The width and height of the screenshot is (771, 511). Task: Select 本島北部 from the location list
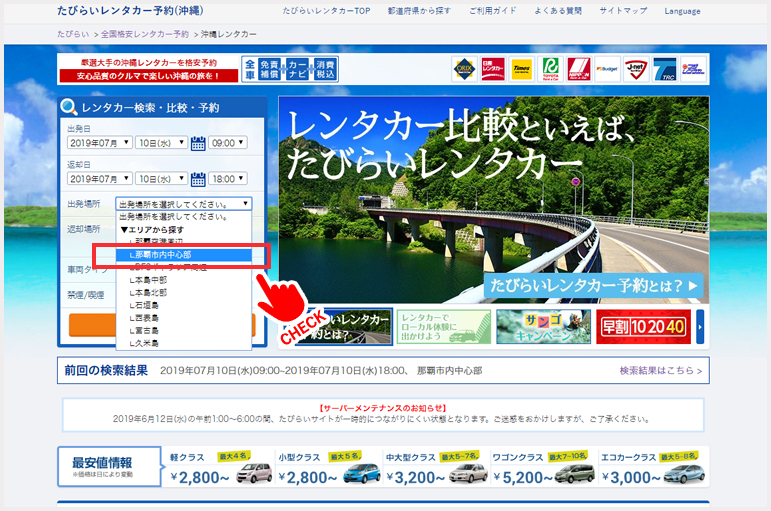click(184, 293)
